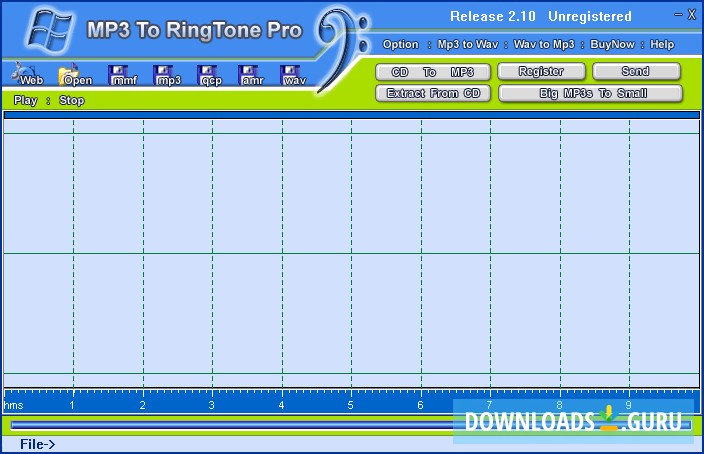Screen dimensions: 704x454
Task: Open the Option menu
Action: point(400,44)
